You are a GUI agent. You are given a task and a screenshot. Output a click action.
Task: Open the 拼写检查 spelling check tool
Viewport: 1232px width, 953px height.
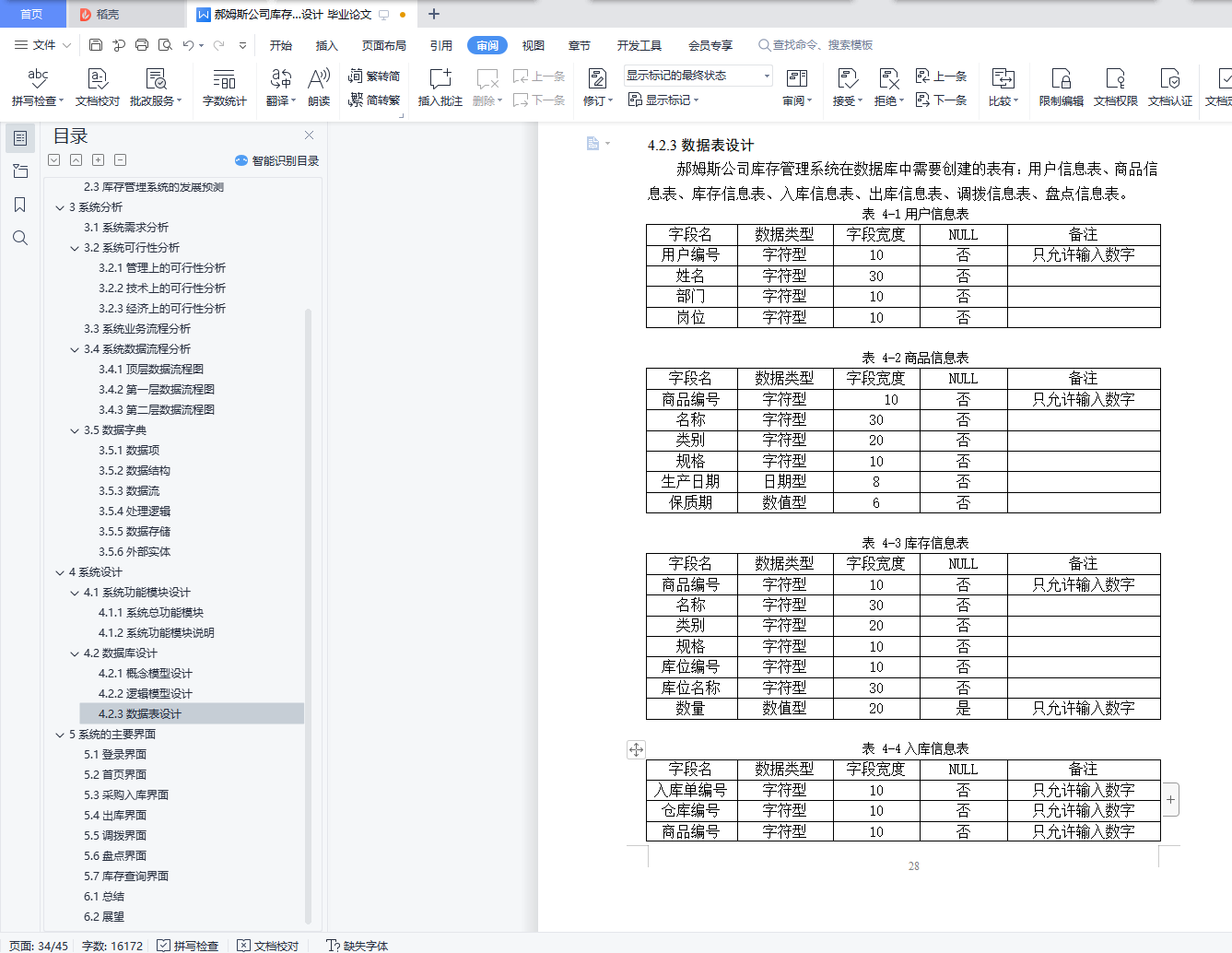tap(38, 88)
